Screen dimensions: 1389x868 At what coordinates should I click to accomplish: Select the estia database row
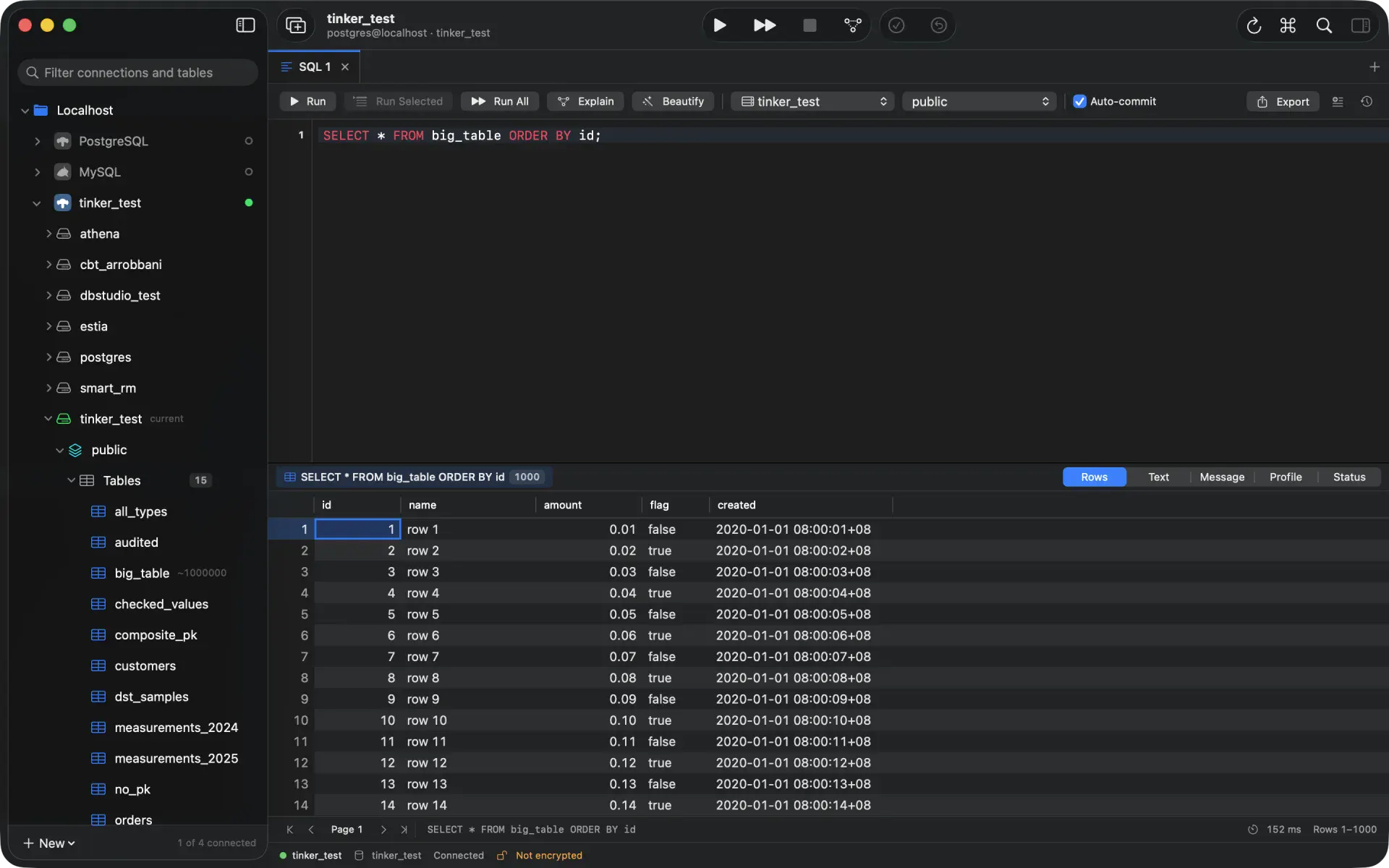[x=137, y=326]
